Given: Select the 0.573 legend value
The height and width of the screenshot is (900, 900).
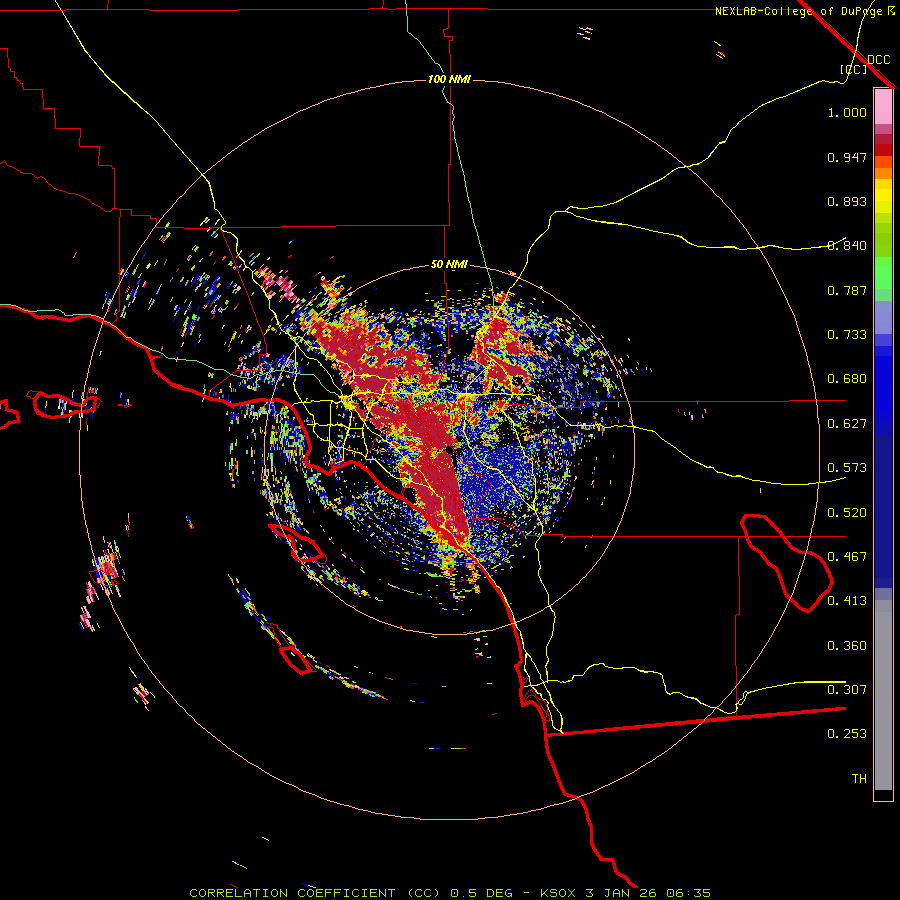Looking at the screenshot, I should [847, 468].
